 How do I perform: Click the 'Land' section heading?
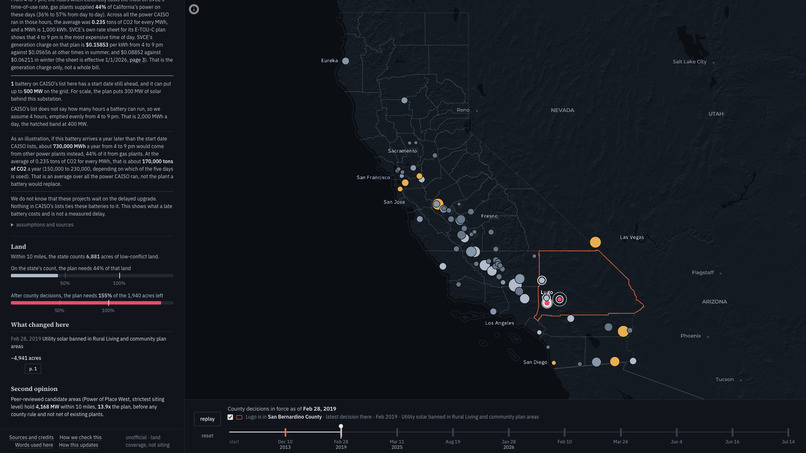click(x=19, y=247)
